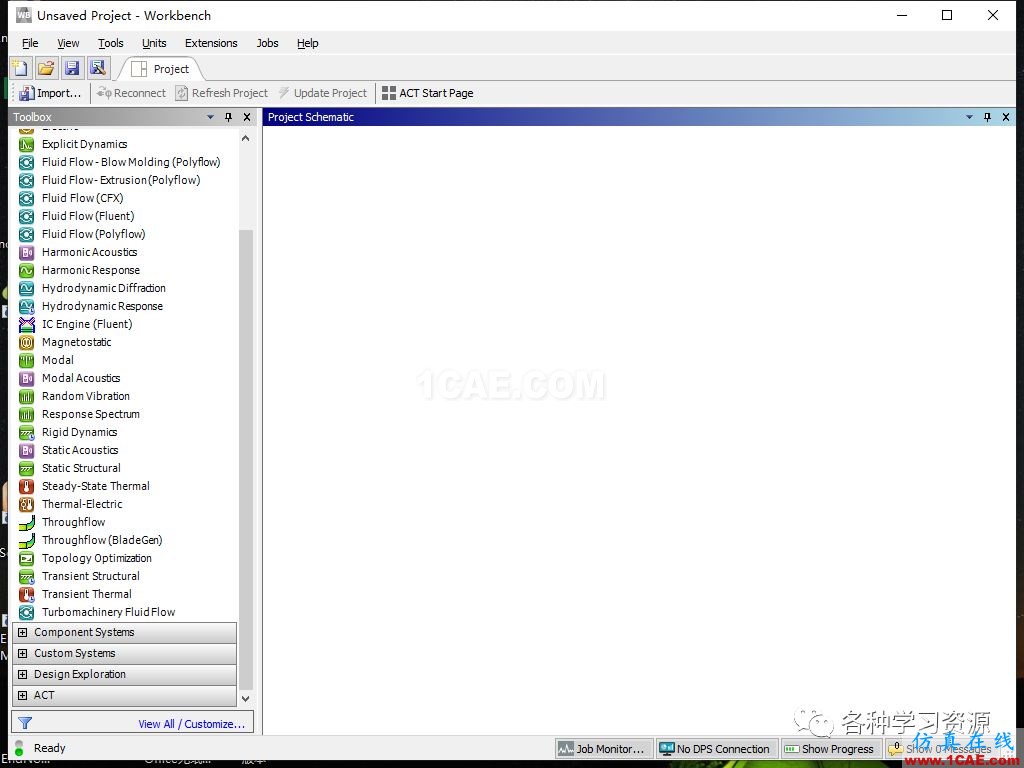This screenshot has width=1024, height=768.
Task: Click the Modal system icon
Action: [26, 360]
